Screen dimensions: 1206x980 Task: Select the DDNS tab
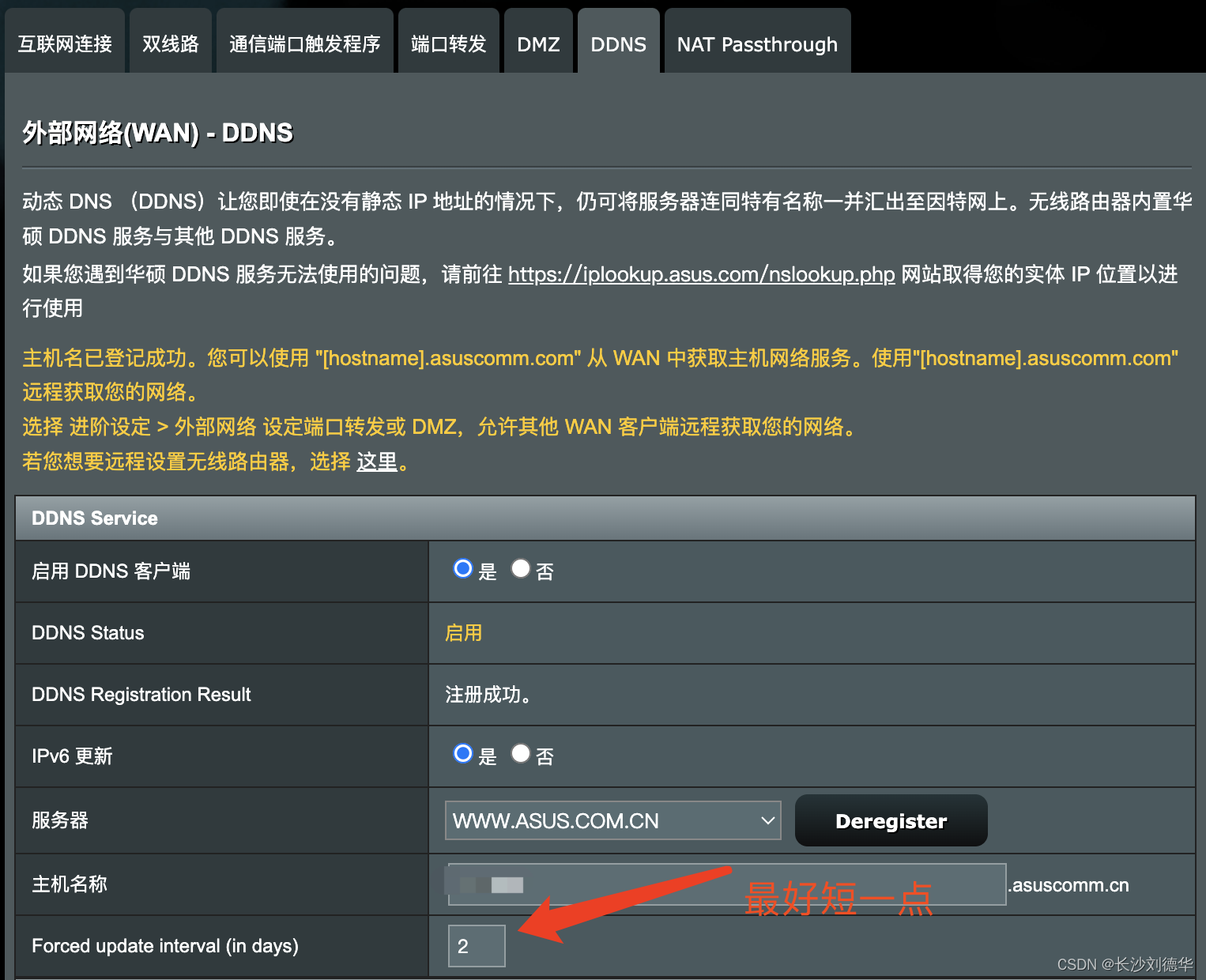point(619,43)
